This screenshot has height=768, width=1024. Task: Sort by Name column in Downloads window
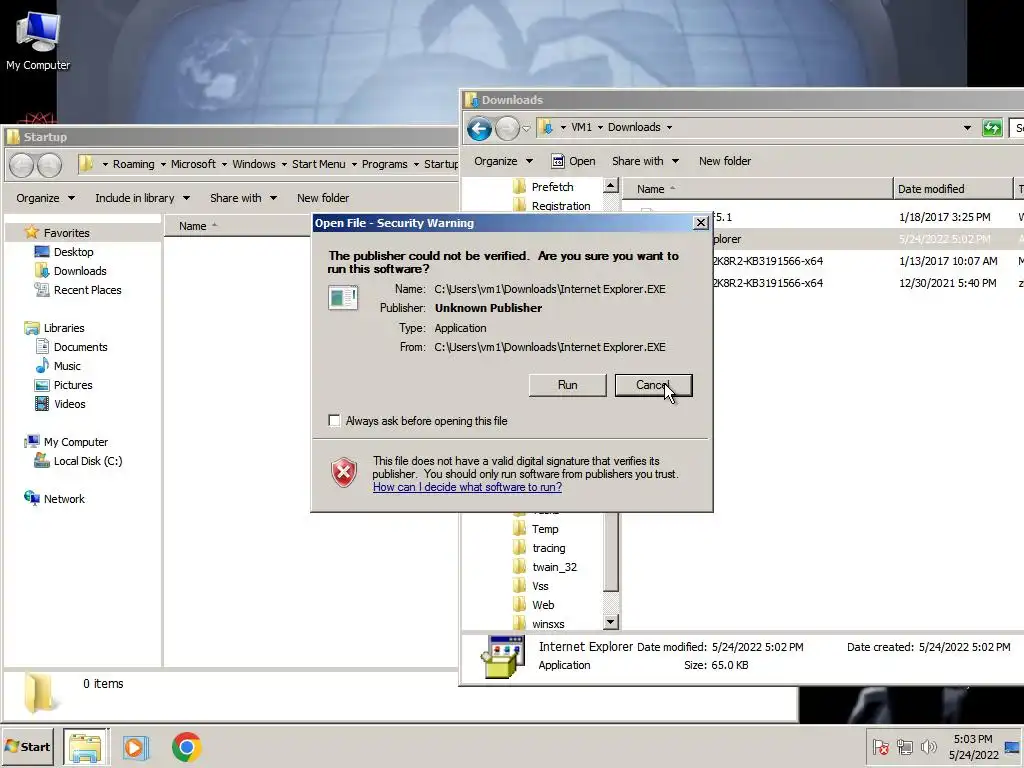point(758,189)
